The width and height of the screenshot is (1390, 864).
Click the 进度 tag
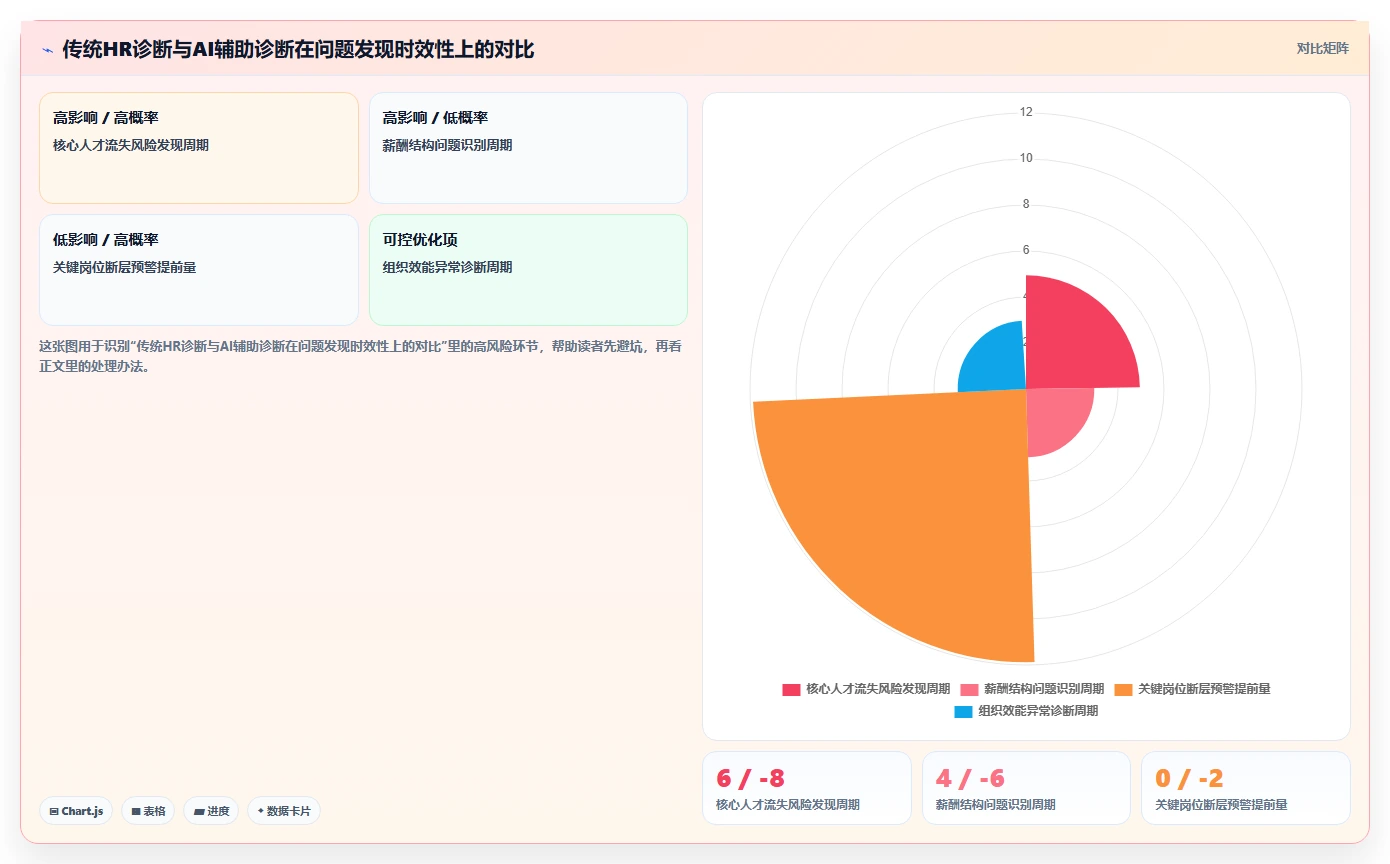coord(211,811)
